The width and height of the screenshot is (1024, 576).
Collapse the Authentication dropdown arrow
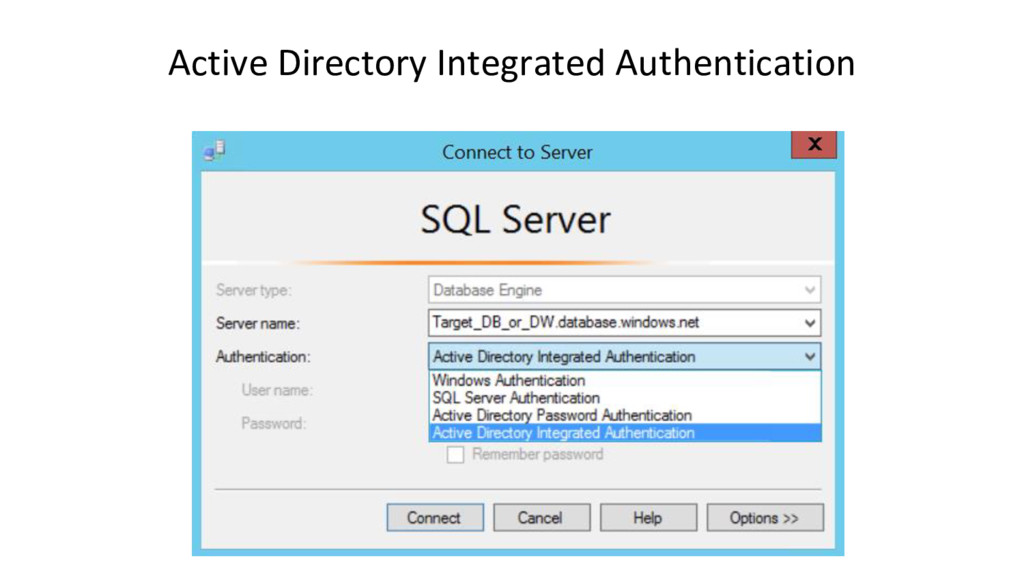click(810, 357)
